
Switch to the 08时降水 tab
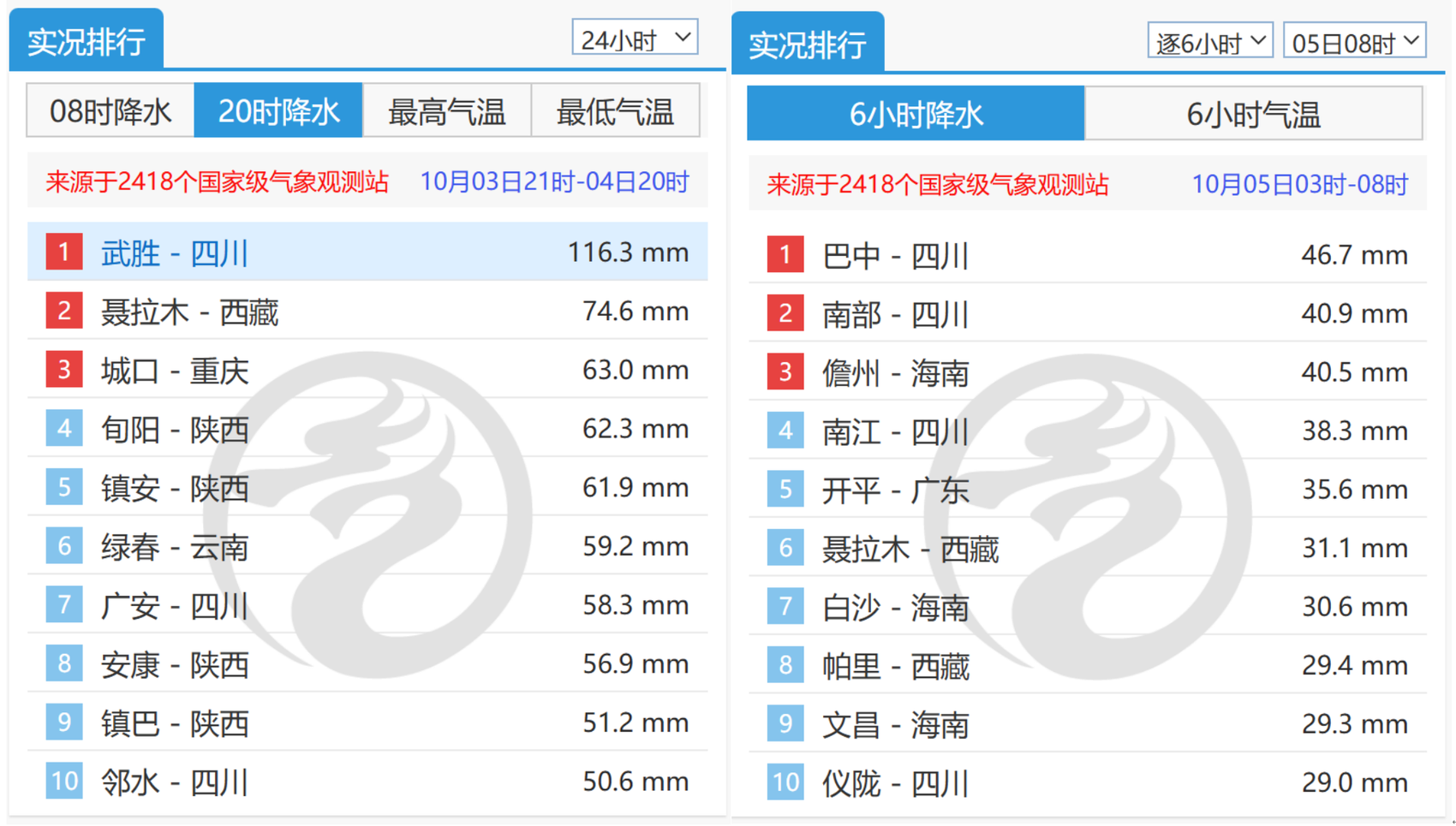110,111
